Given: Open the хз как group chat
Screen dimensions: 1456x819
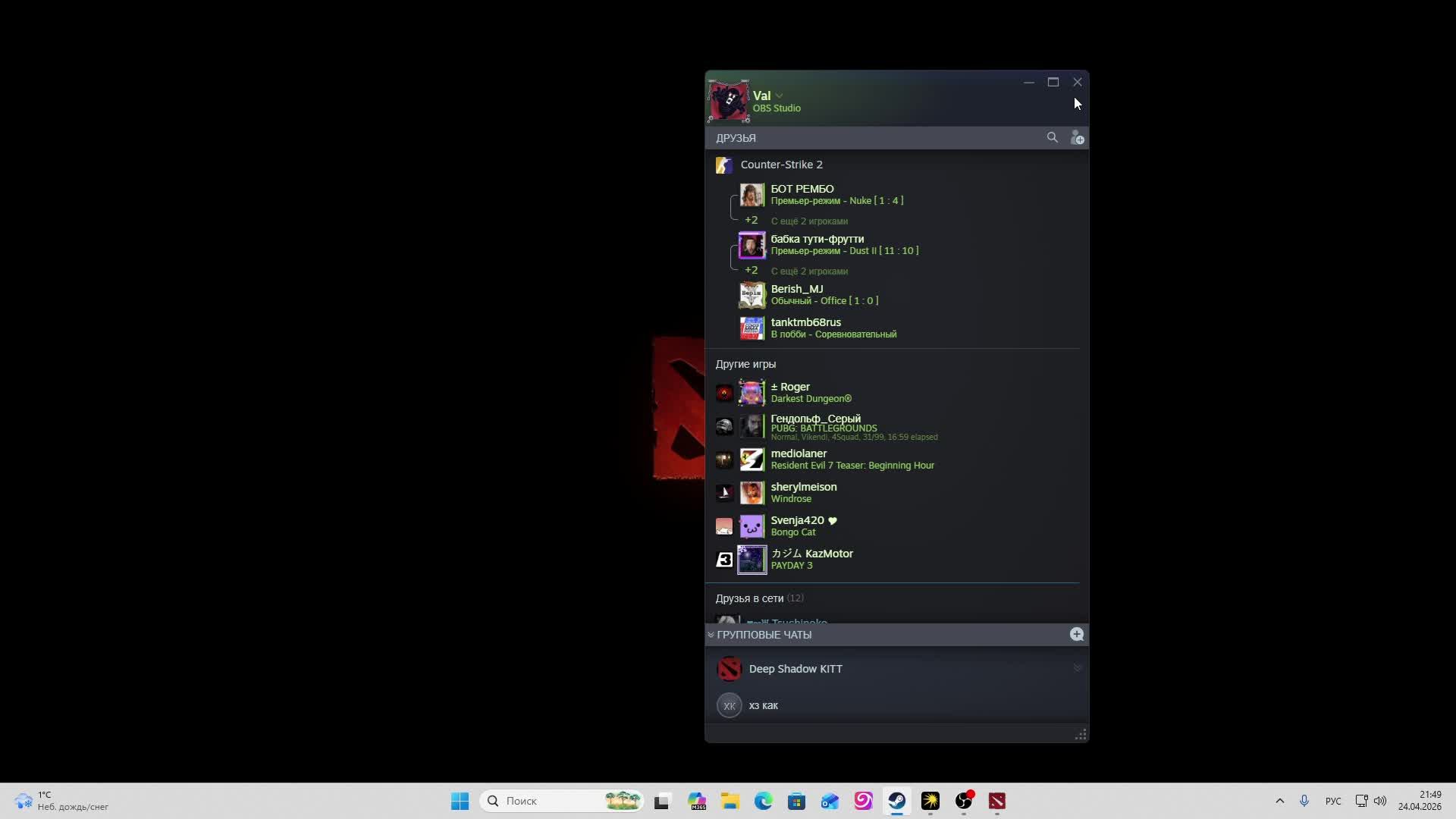Looking at the screenshot, I should point(764,705).
